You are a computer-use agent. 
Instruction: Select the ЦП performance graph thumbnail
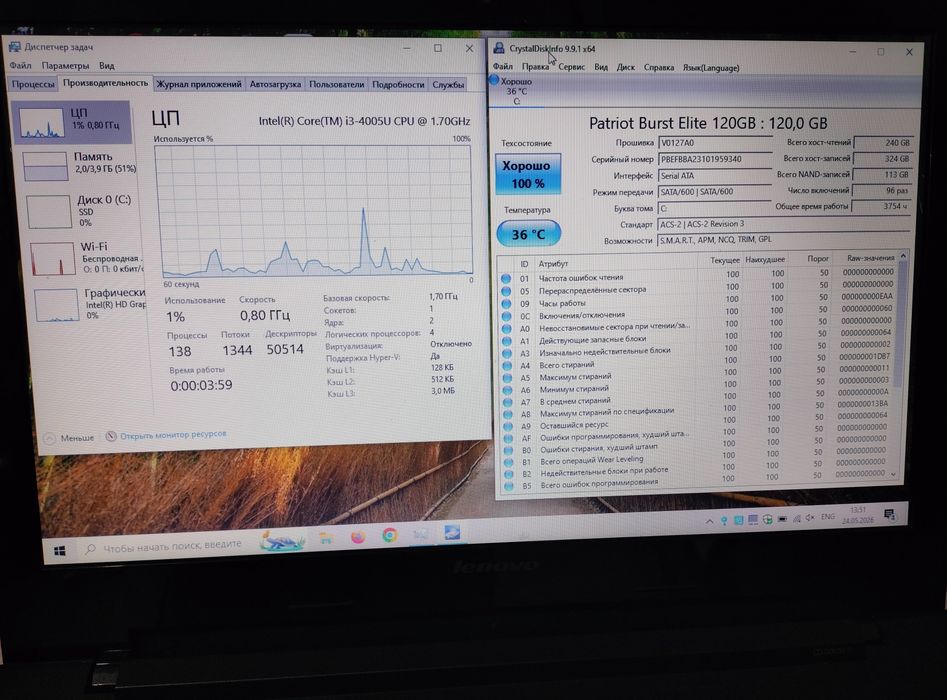(42, 123)
